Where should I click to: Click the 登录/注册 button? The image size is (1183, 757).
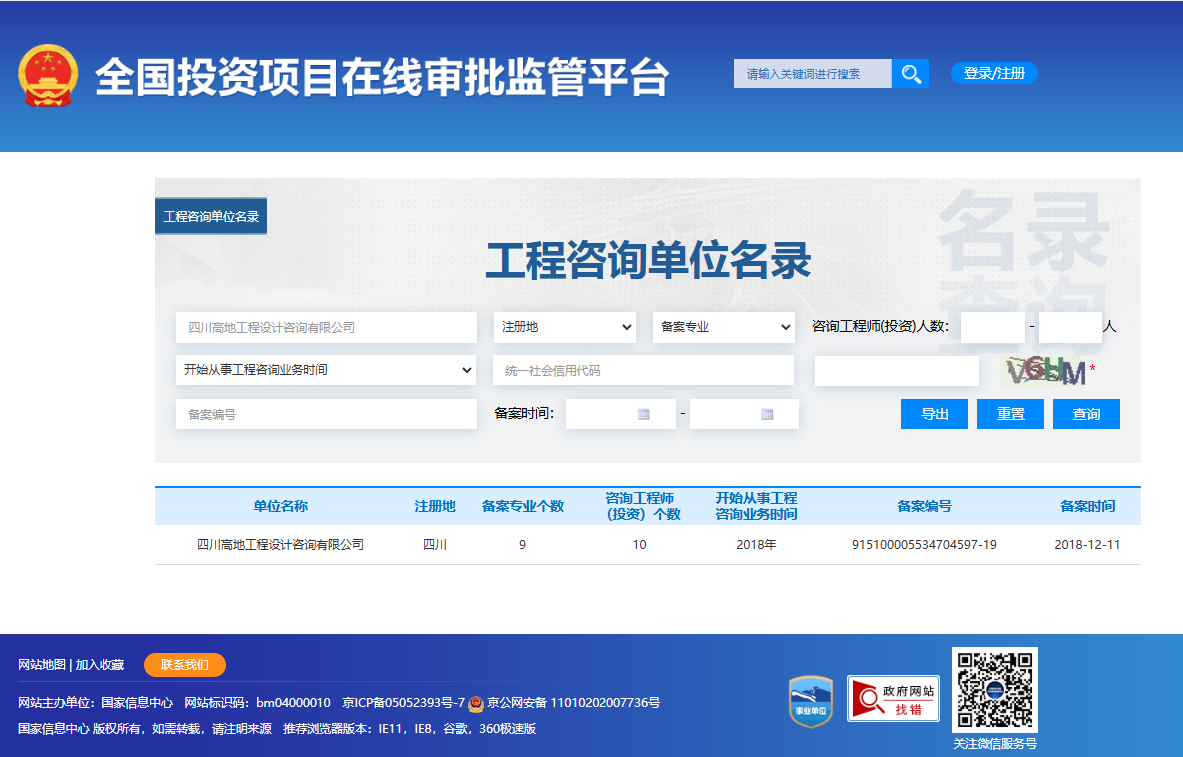994,73
